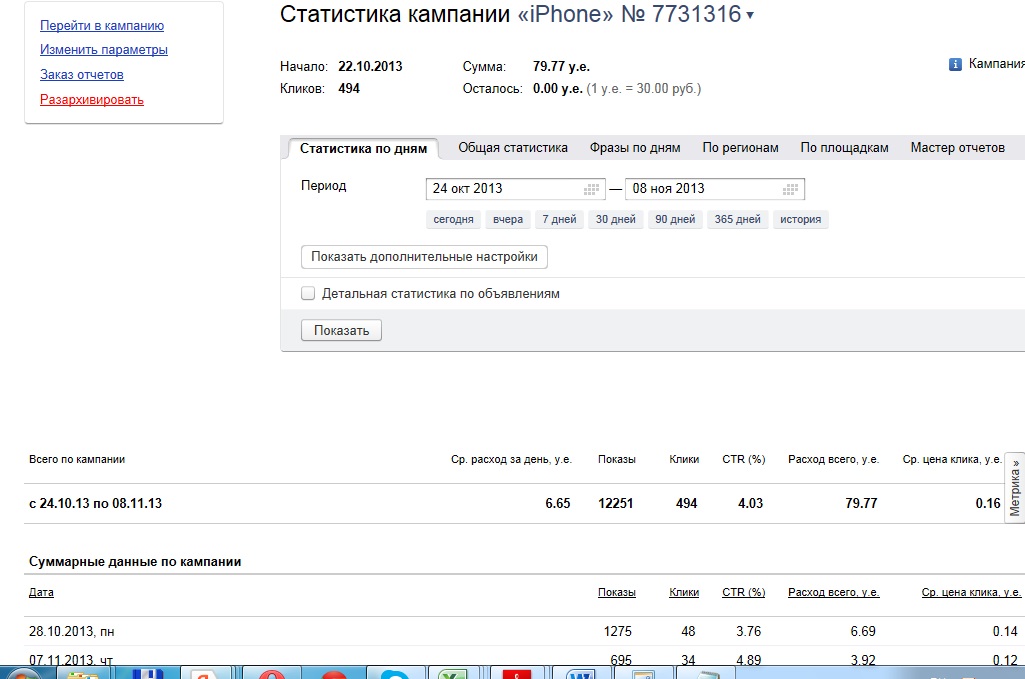Image resolution: width=1025 pixels, height=679 pixels.
Task: Click the impressions value 1275
Action: [x=618, y=631]
